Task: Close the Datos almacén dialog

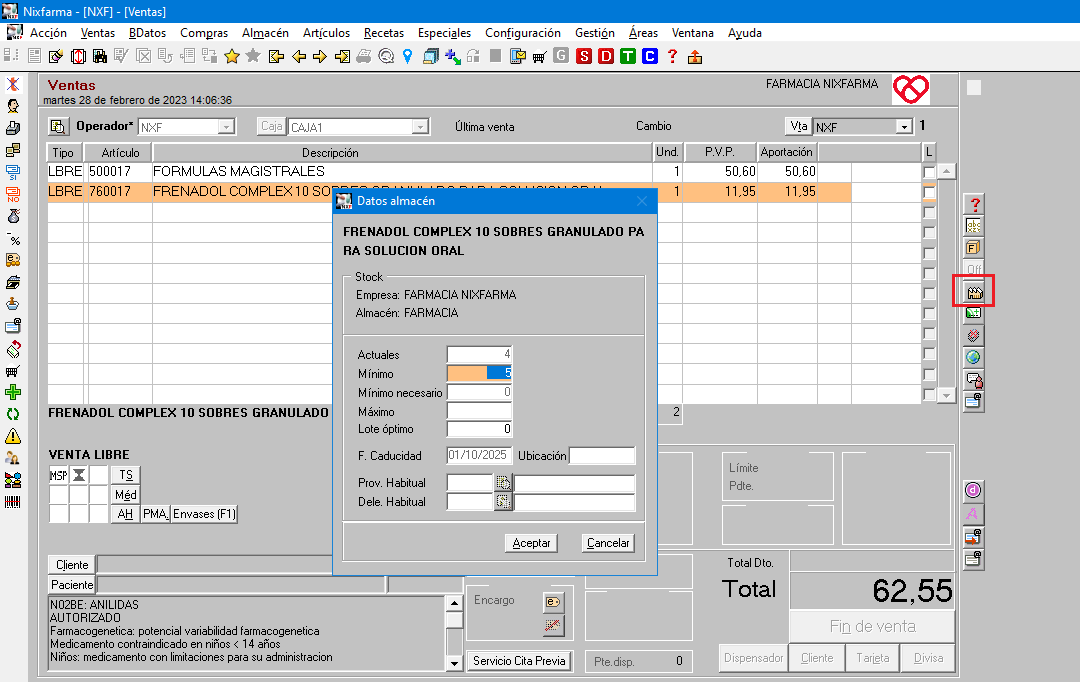Action: click(642, 201)
